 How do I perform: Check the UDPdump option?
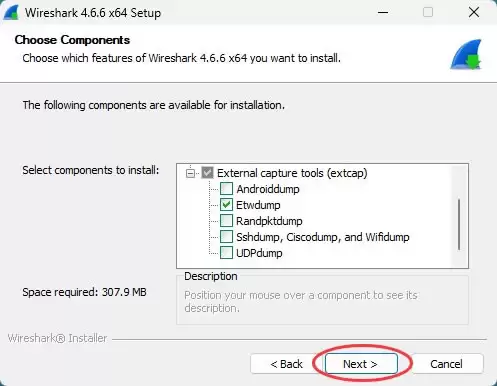[226, 253]
